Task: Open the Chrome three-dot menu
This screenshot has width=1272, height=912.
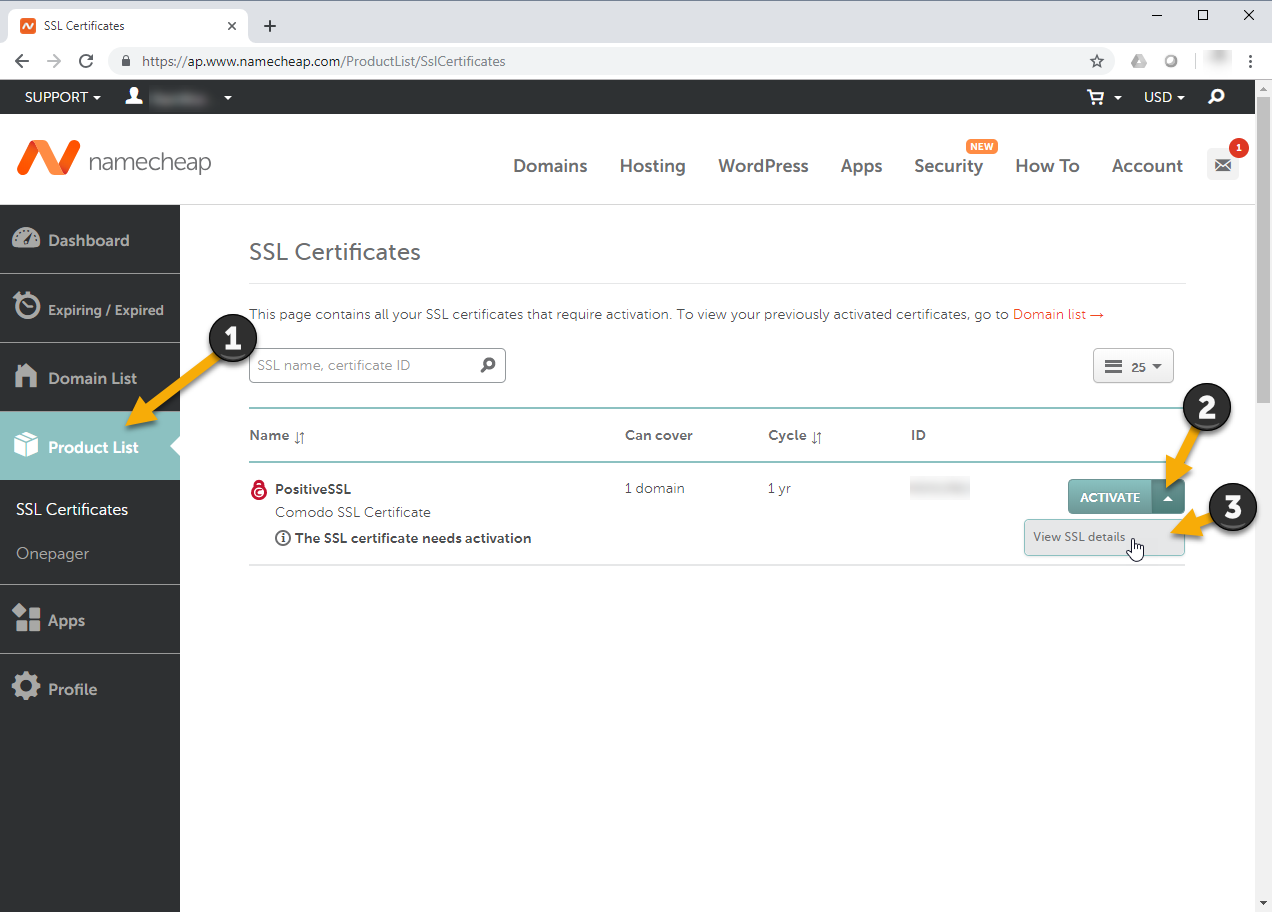Action: point(1250,61)
